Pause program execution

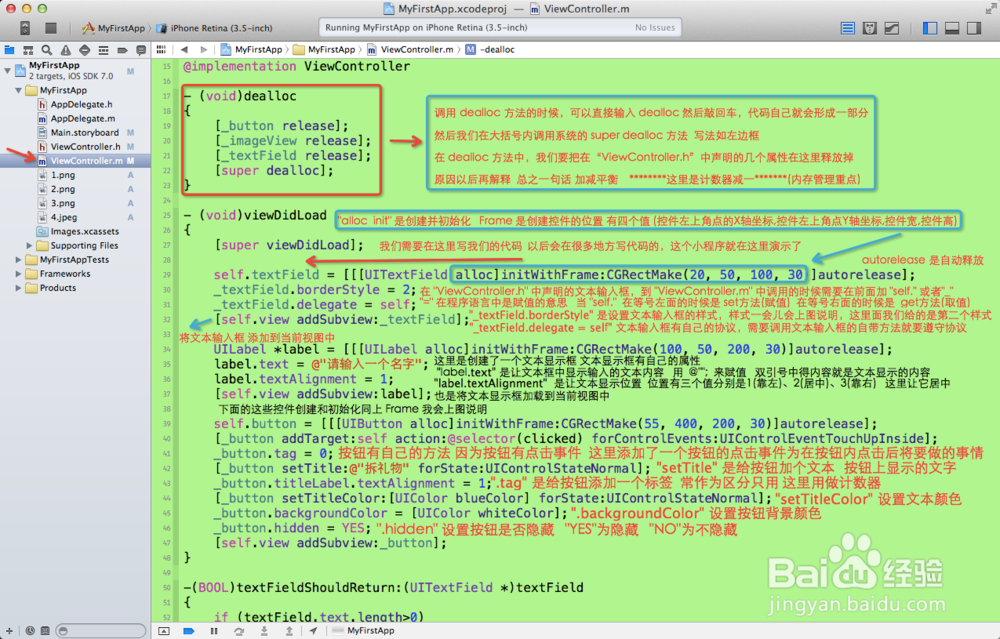pyautogui.click(x=214, y=631)
